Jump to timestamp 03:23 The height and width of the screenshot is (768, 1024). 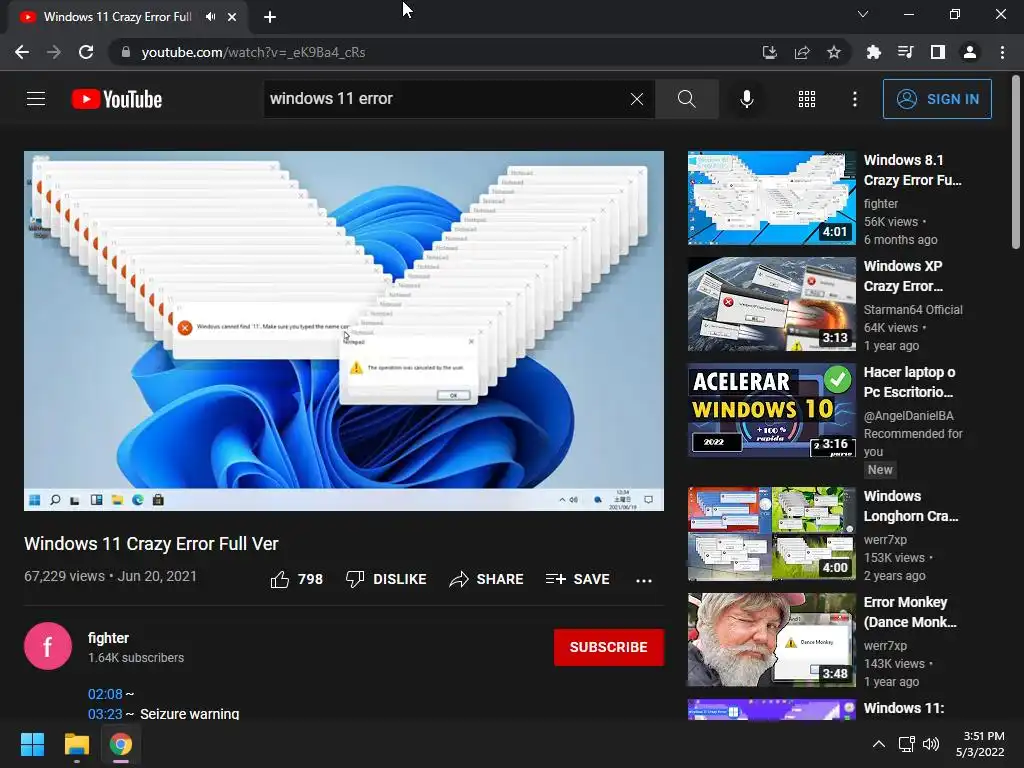click(x=105, y=714)
